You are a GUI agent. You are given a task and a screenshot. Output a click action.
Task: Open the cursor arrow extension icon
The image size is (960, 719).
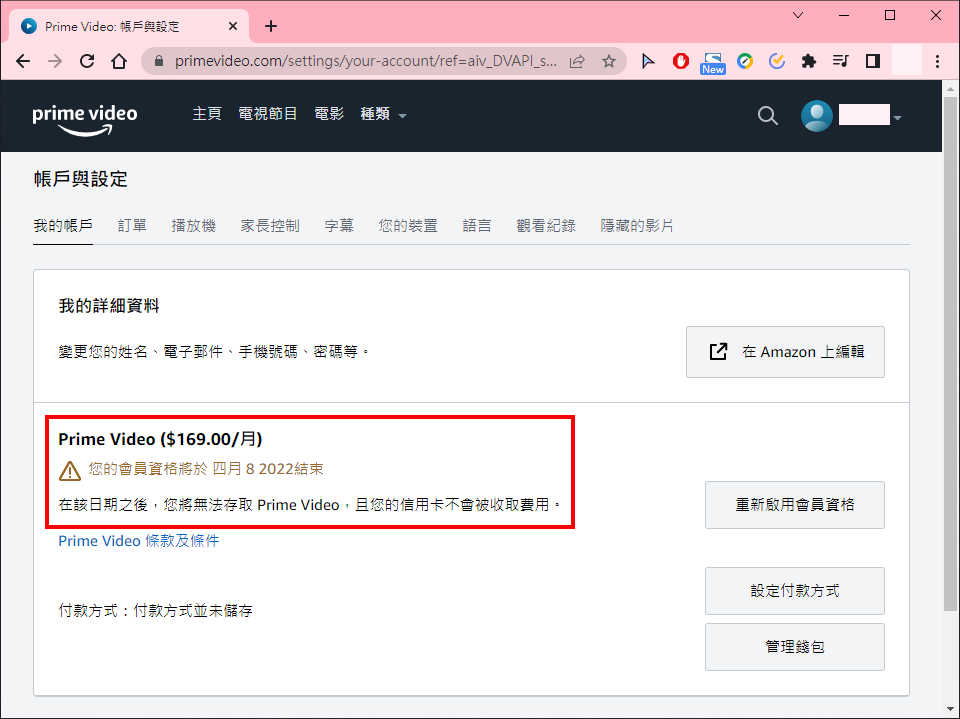(648, 61)
